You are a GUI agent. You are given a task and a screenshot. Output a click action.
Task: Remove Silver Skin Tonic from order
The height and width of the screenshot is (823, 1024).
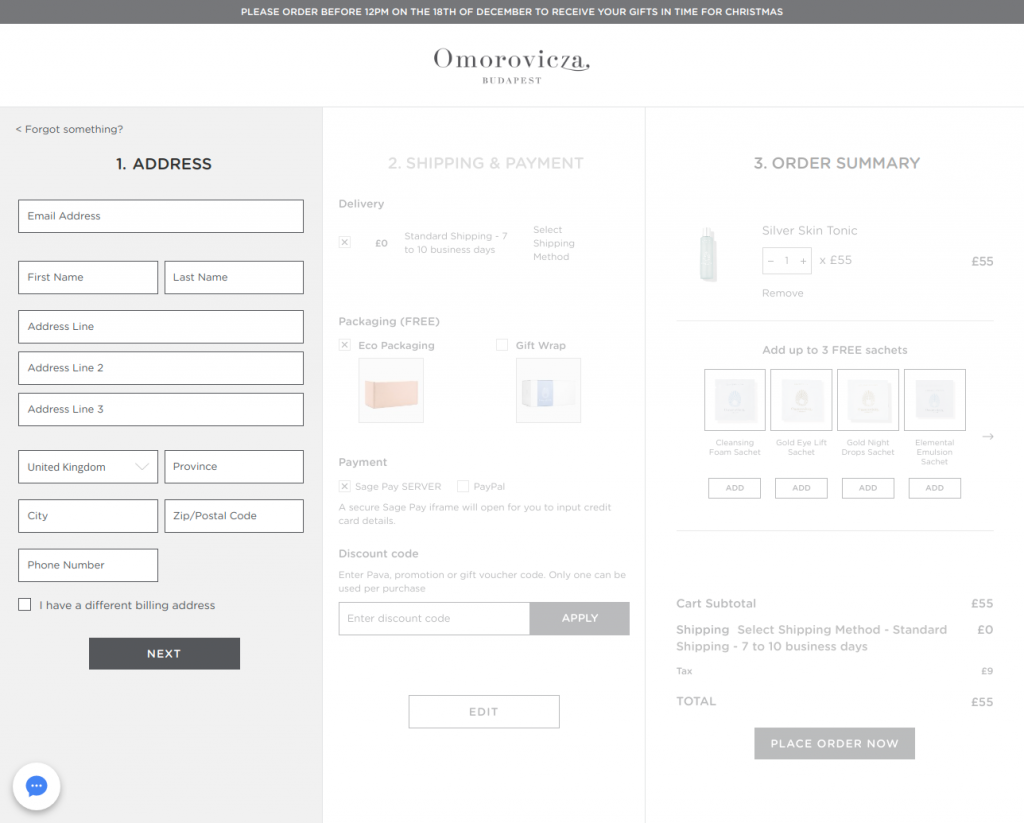click(x=782, y=293)
